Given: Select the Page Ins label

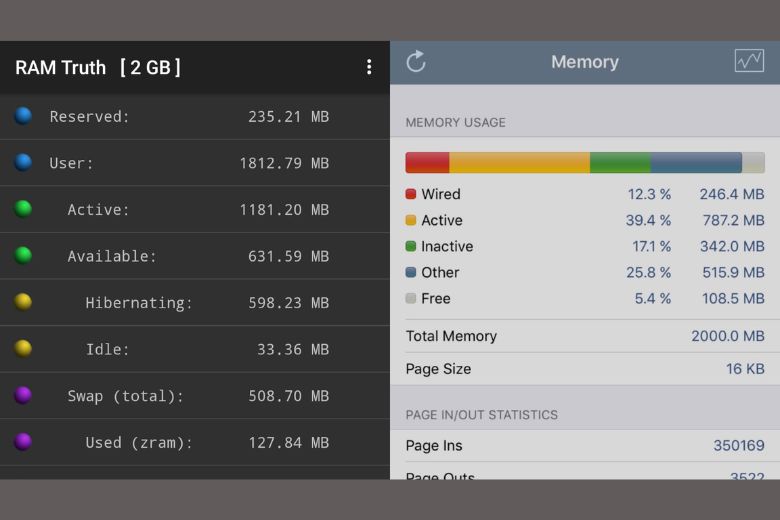Looking at the screenshot, I should pos(434,445).
